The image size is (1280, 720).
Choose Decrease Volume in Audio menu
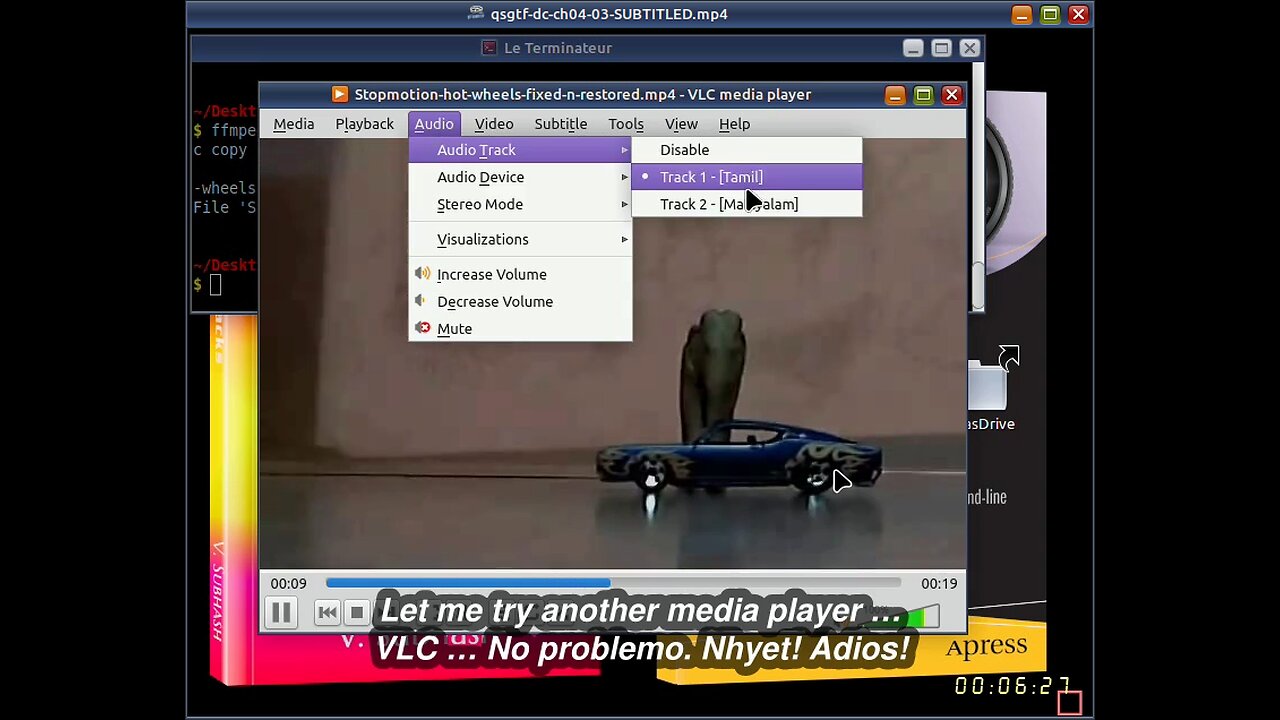(x=520, y=301)
